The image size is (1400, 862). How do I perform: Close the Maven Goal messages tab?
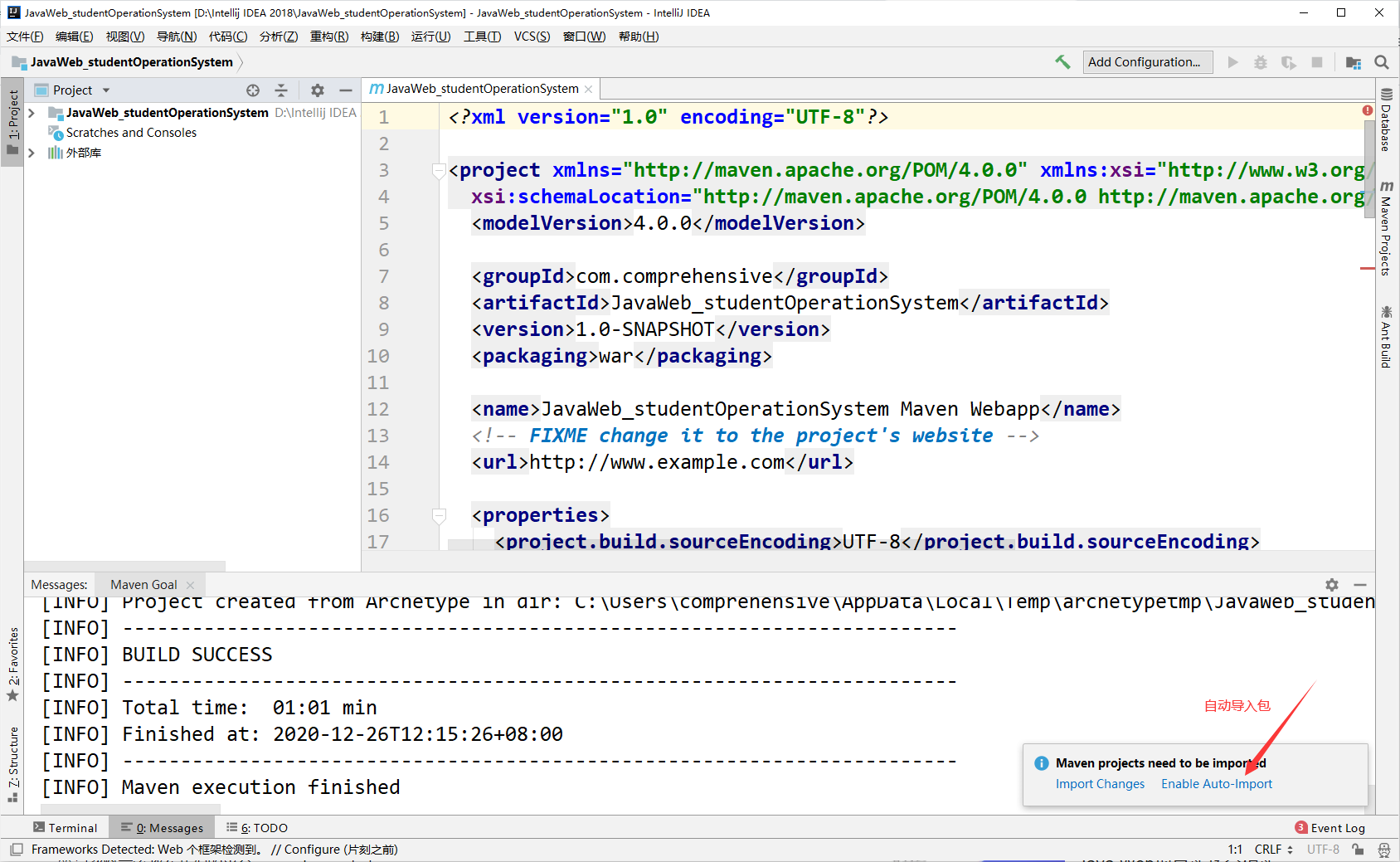pos(190,585)
